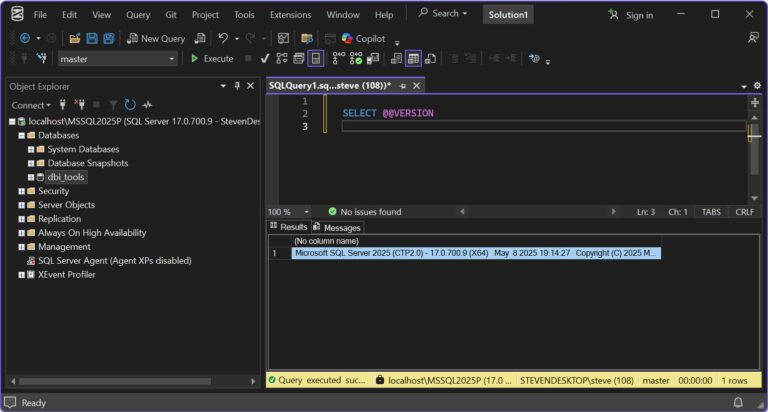This screenshot has width=768, height=412.
Task: Refresh the Object Explorer tree
Action: point(130,105)
